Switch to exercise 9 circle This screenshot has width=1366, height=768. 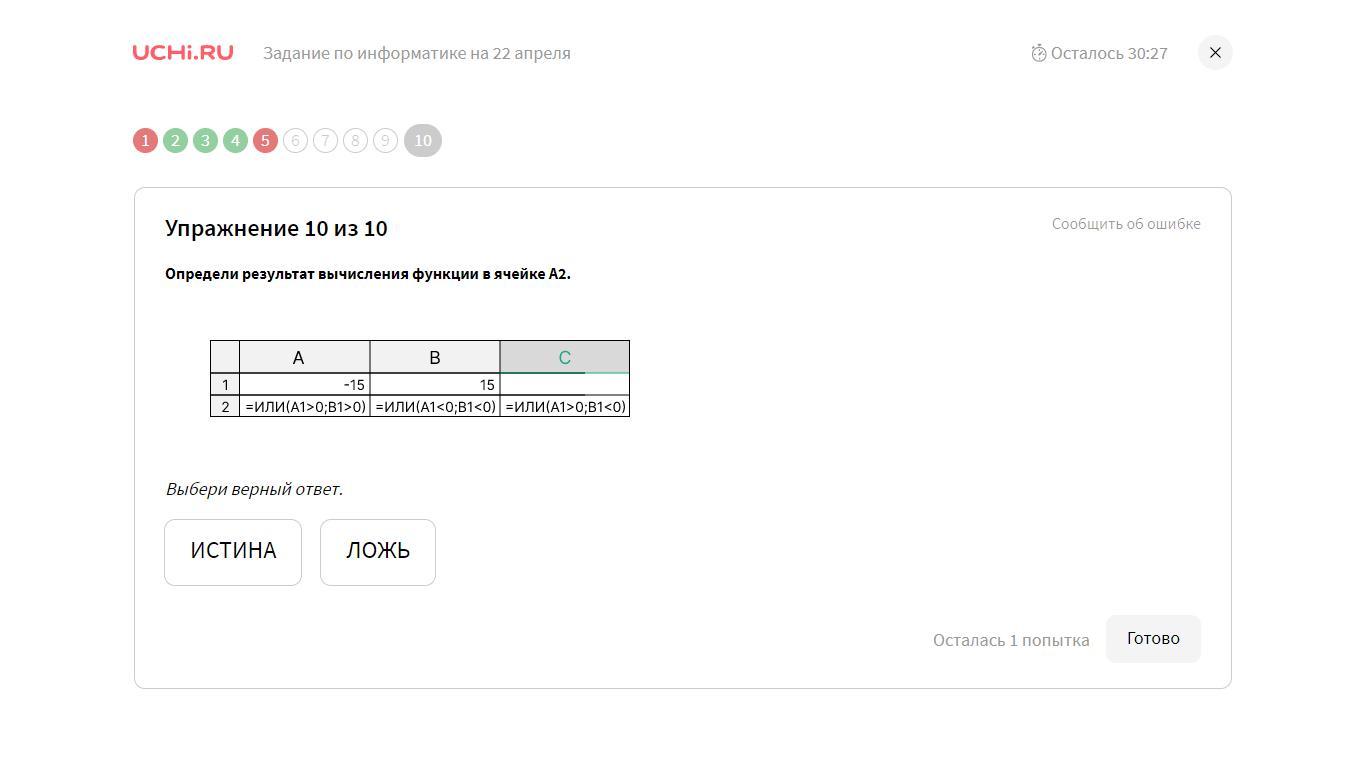(385, 141)
